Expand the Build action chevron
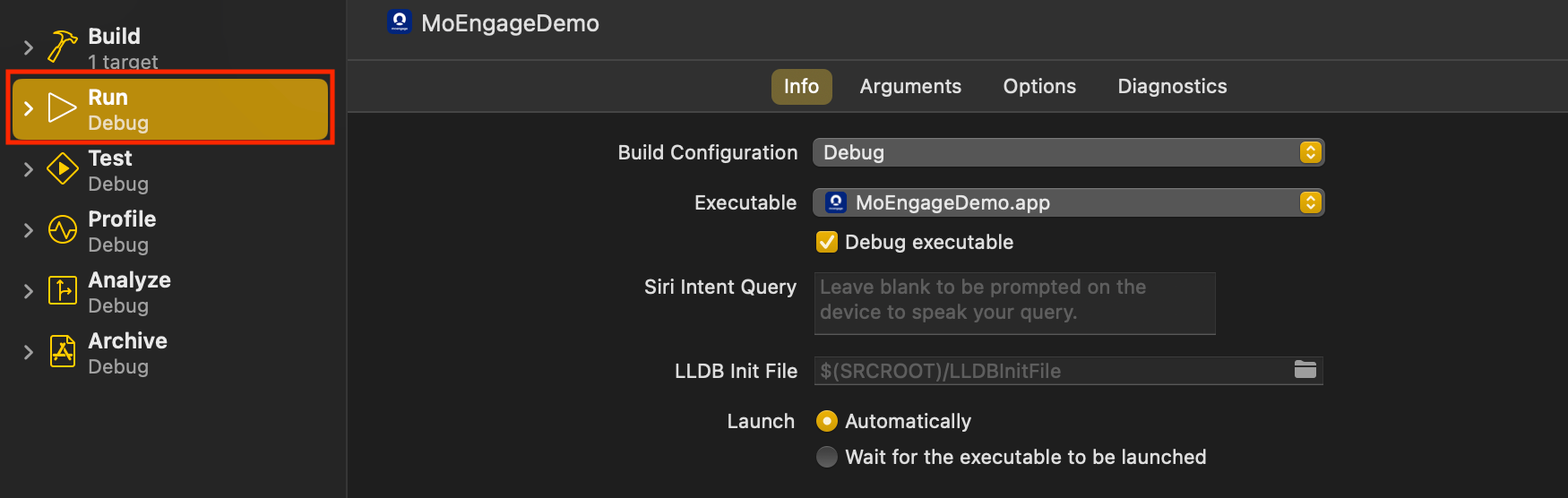Image resolution: width=1568 pixels, height=498 pixels. click(29, 47)
